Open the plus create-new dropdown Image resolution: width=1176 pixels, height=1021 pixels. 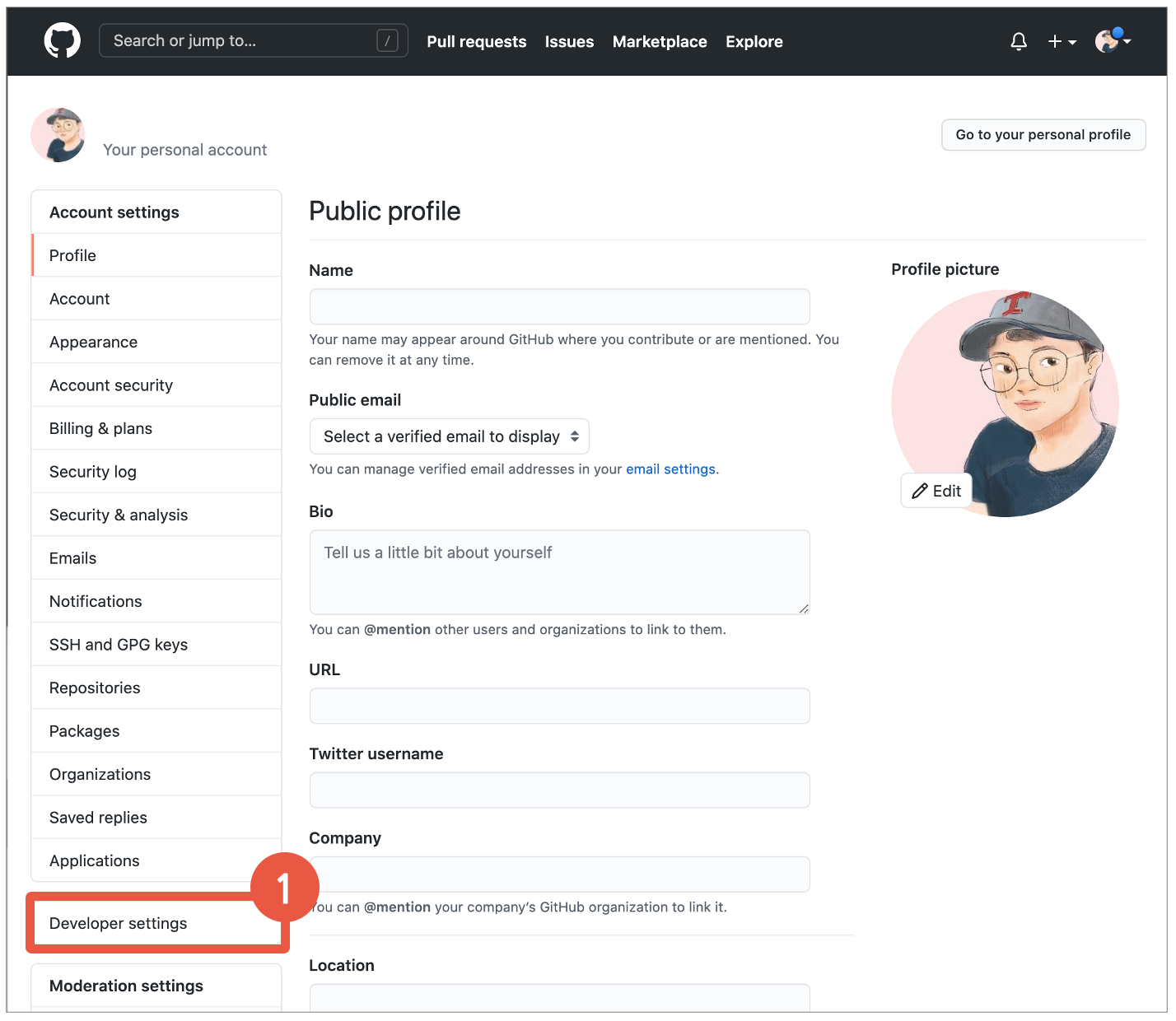(1062, 41)
